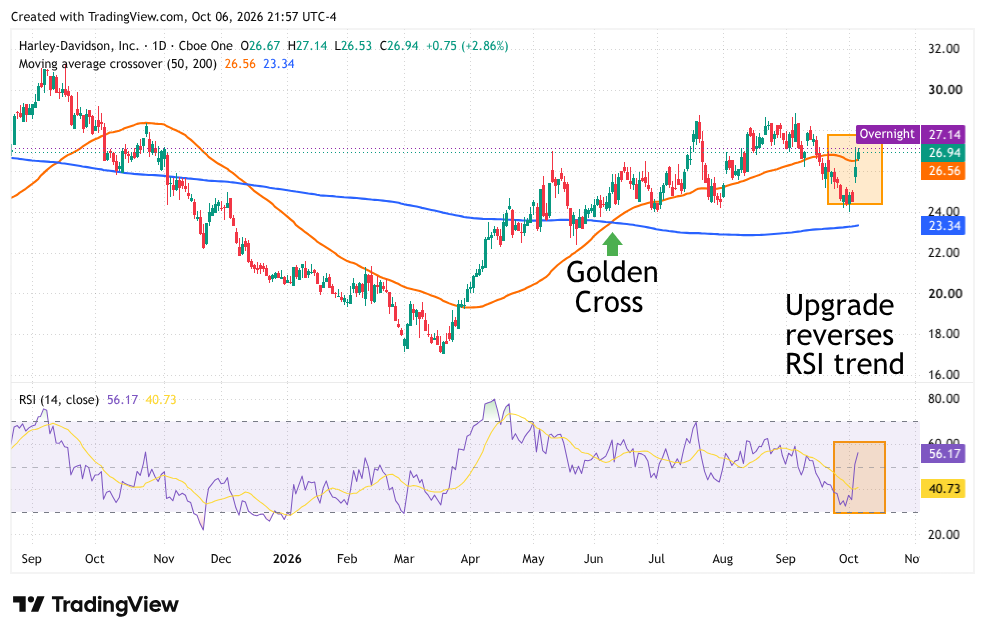Click the 80.00 RSI axis label

[x=944, y=398]
